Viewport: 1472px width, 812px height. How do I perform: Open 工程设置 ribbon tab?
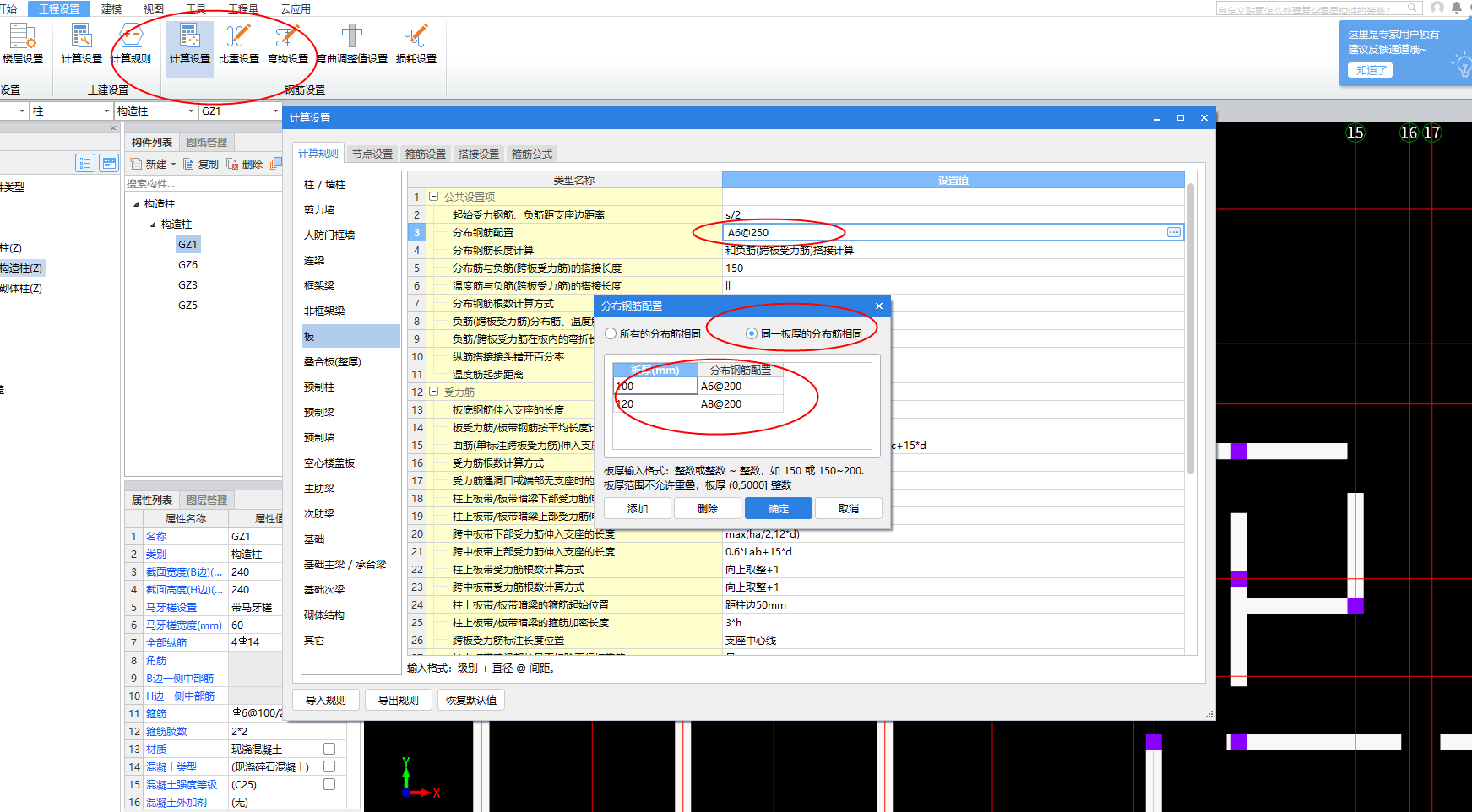tap(59, 8)
